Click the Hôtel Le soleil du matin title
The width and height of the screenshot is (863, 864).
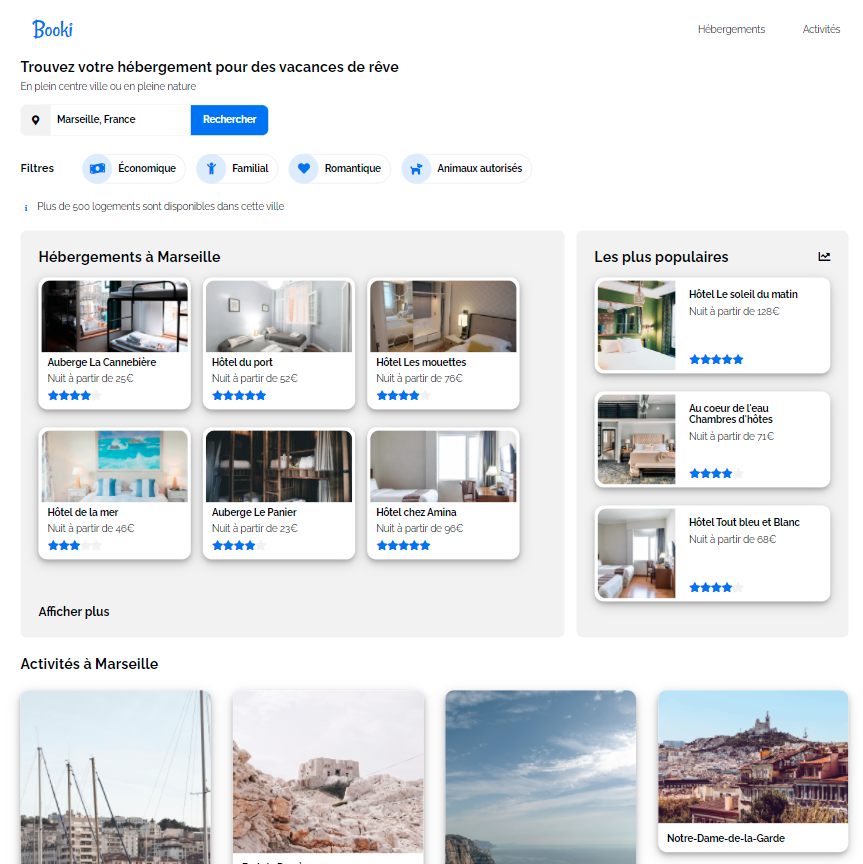[743, 294]
